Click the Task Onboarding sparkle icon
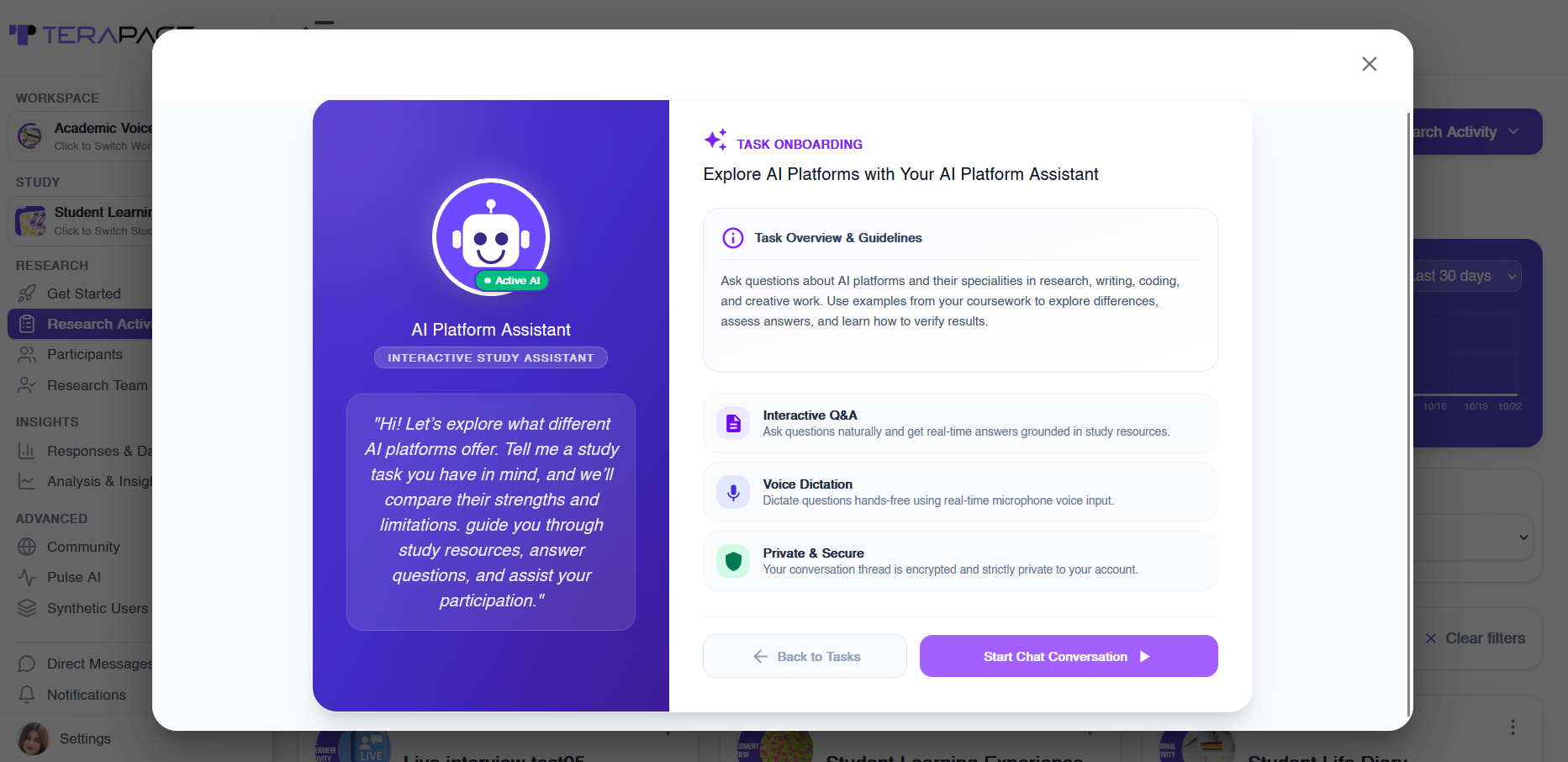 [x=715, y=140]
